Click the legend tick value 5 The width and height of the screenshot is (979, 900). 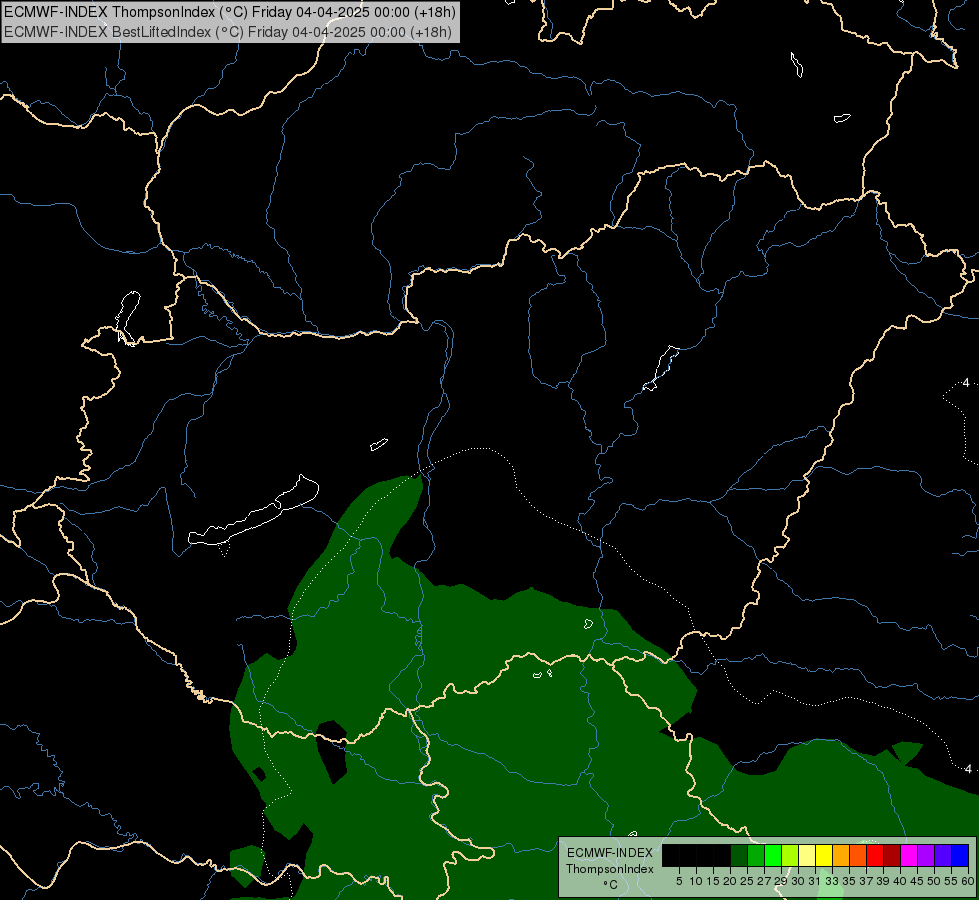(x=679, y=881)
